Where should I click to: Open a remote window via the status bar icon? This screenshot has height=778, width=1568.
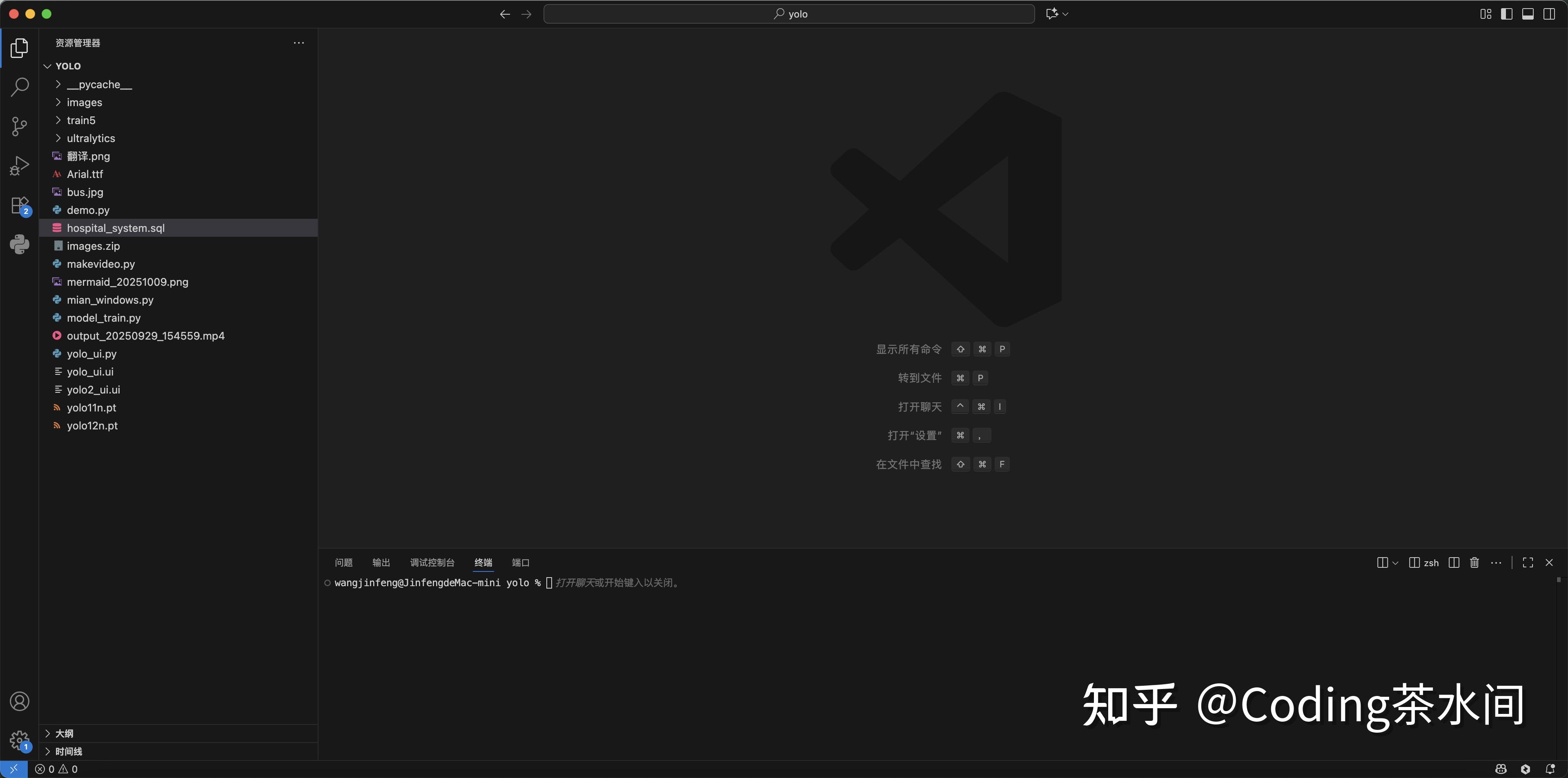(x=13, y=769)
